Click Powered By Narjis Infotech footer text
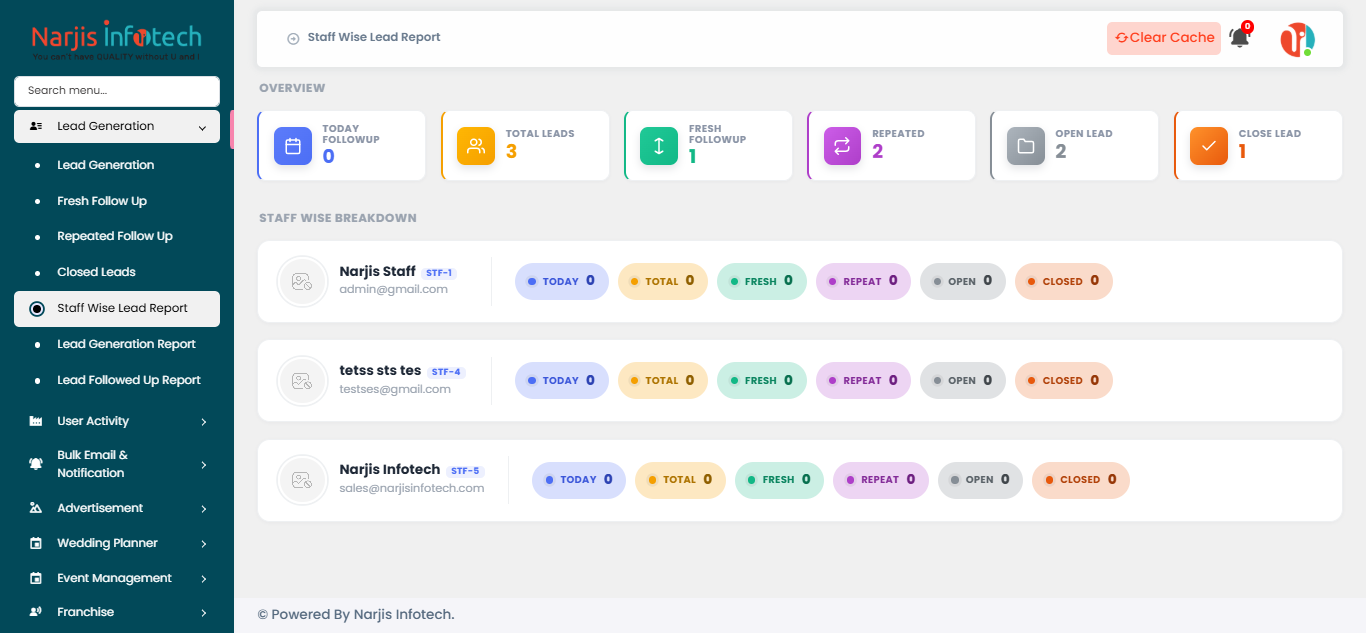Image resolution: width=1366 pixels, height=633 pixels. (356, 614)
